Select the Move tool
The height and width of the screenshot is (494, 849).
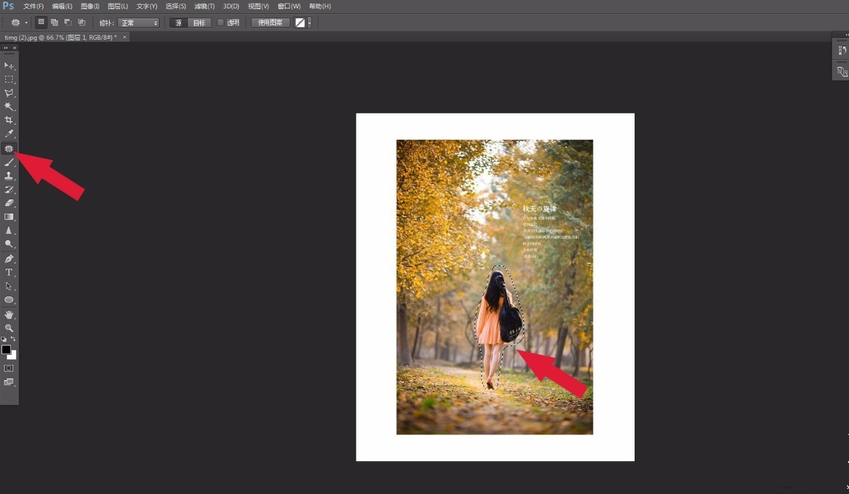pos(9,65)
